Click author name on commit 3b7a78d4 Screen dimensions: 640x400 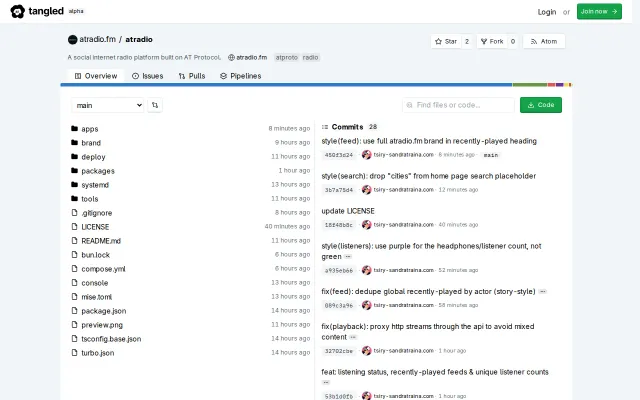click(404, 190)
